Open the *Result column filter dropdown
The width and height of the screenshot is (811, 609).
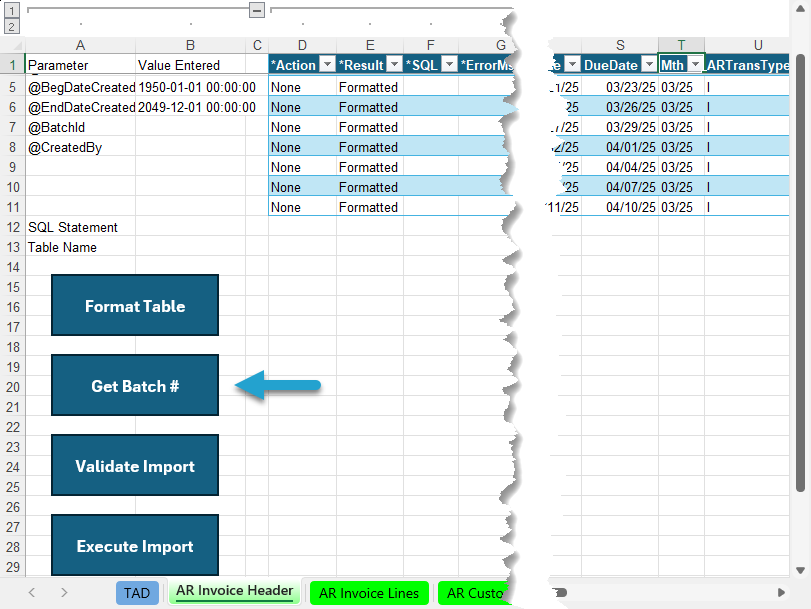395,65
